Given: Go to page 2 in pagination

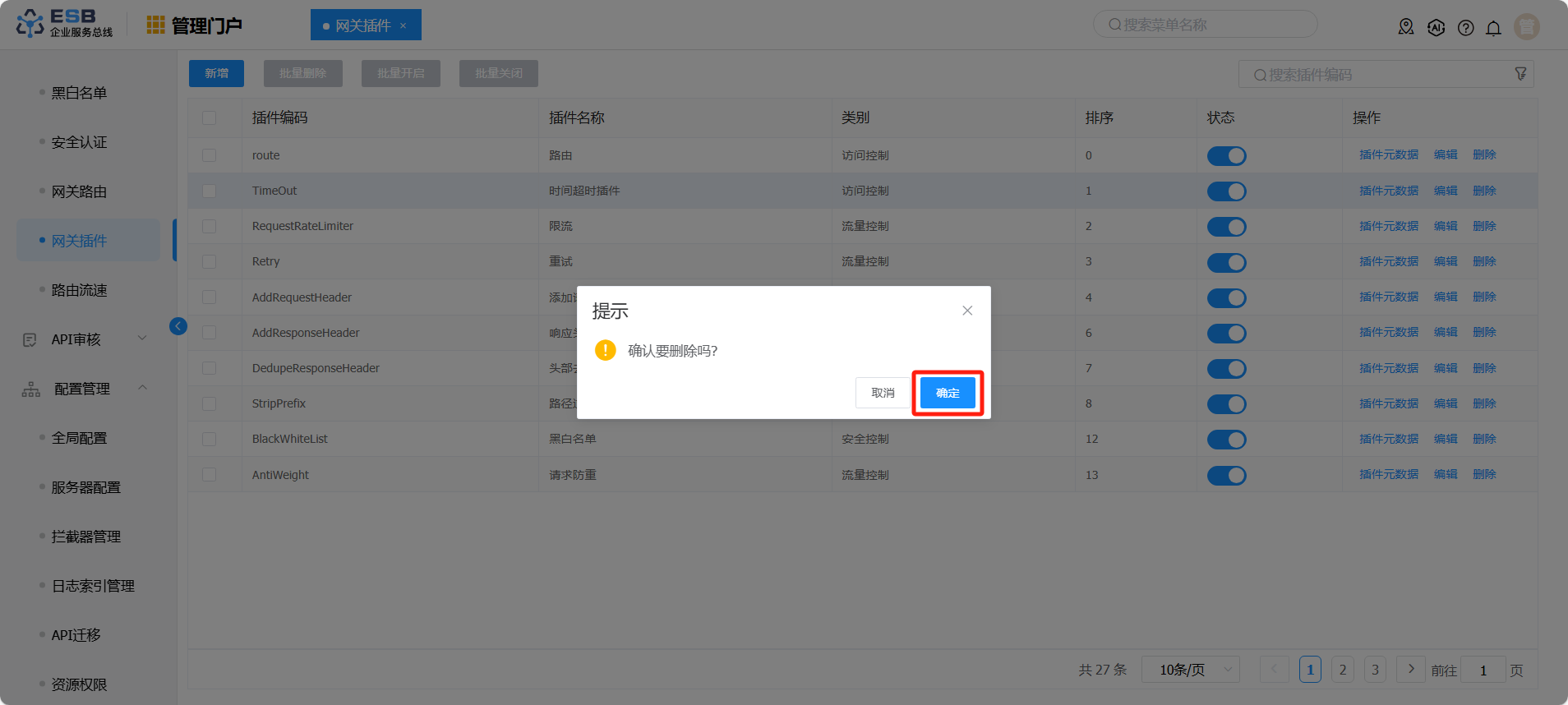Looking at the screenshot, I should [x=1343, y=670].
